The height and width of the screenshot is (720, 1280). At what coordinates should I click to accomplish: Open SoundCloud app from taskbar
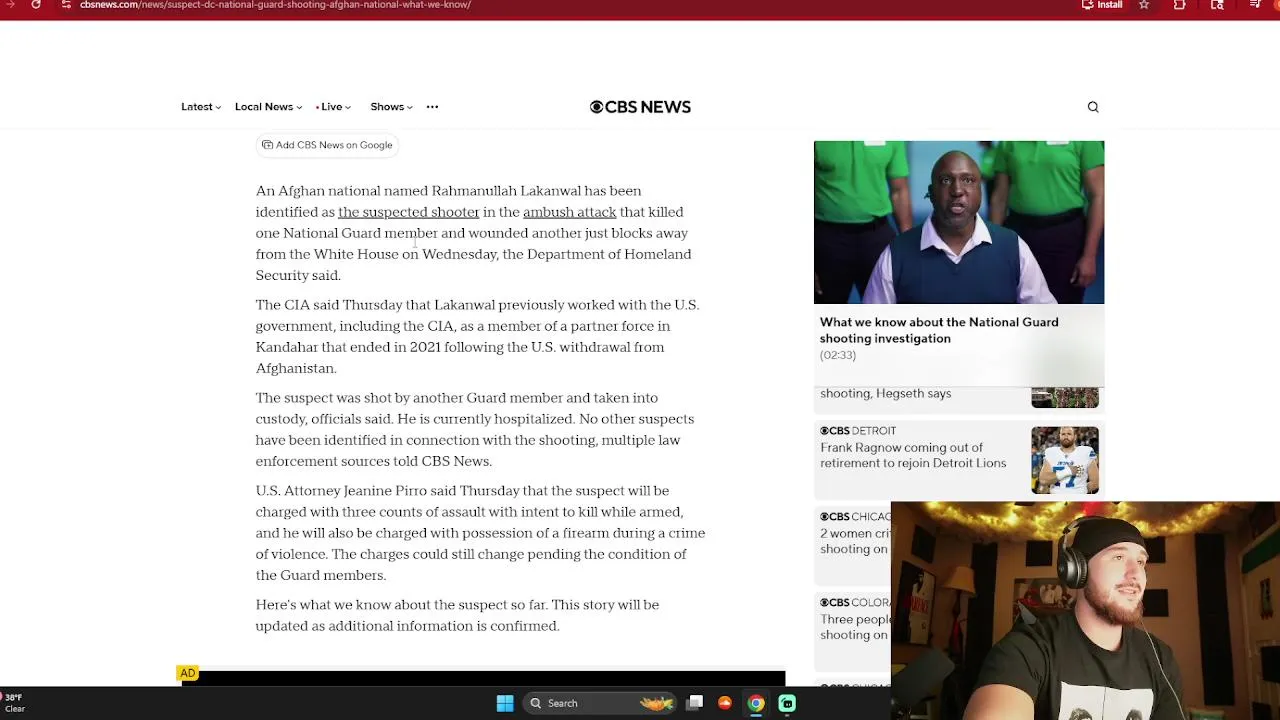725,703
